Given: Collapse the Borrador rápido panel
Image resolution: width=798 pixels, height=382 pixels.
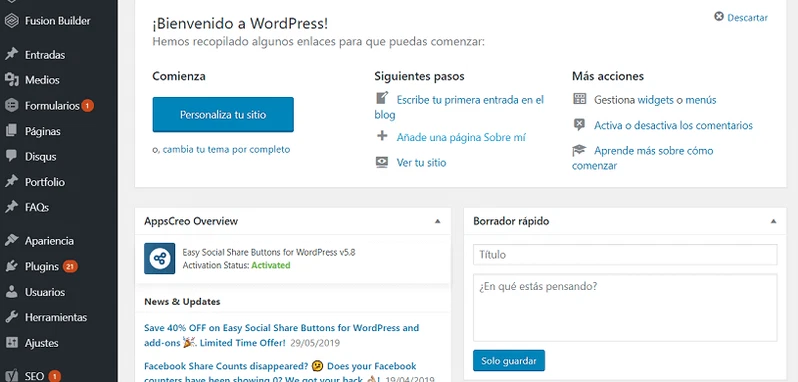Looking at the screenshot, I should pyautogui.click(x=773, y=221).
